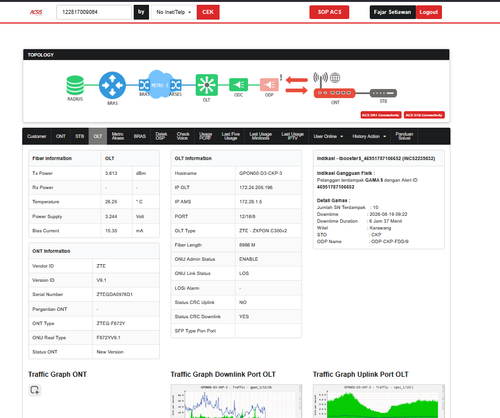Click the Status CRC Downlink value YES

coord(244,317)
